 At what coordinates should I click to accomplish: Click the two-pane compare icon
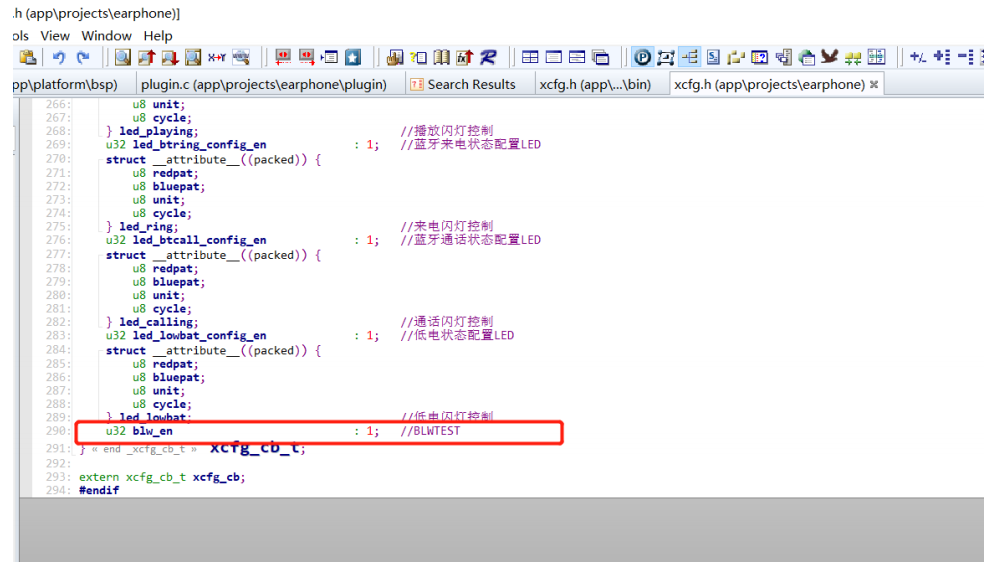coord(876,58)
